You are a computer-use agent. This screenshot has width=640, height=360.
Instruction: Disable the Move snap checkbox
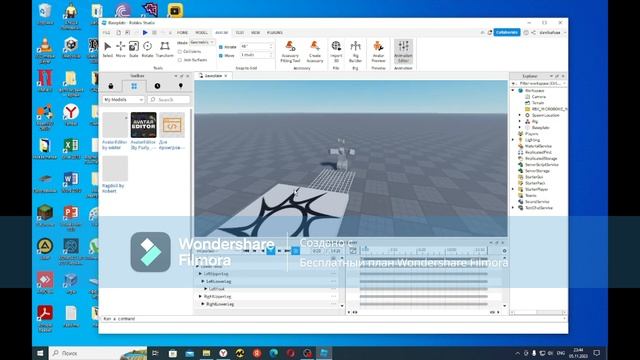(221, 55)
